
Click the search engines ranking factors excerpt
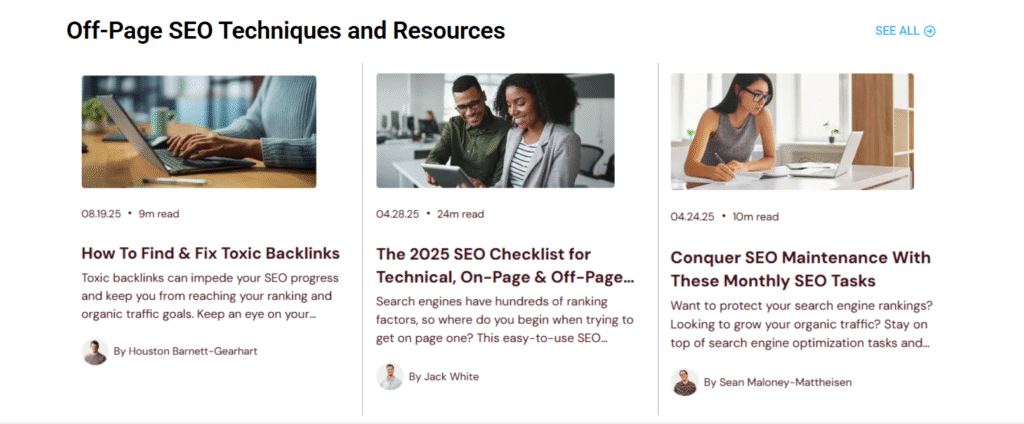pos(505,319)
